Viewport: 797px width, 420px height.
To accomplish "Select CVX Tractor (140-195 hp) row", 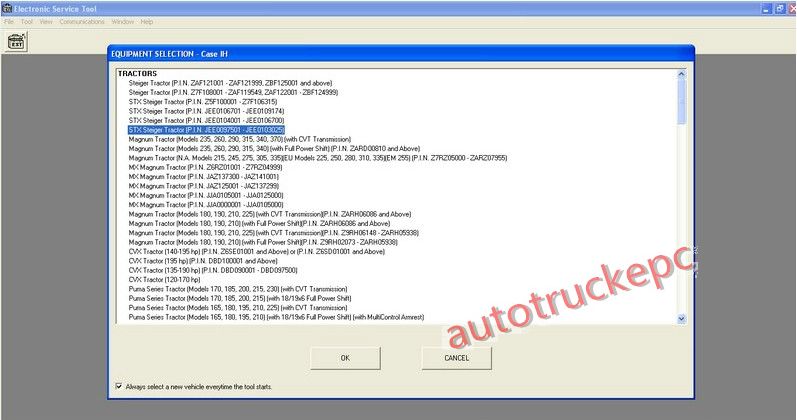I will 257,251.
